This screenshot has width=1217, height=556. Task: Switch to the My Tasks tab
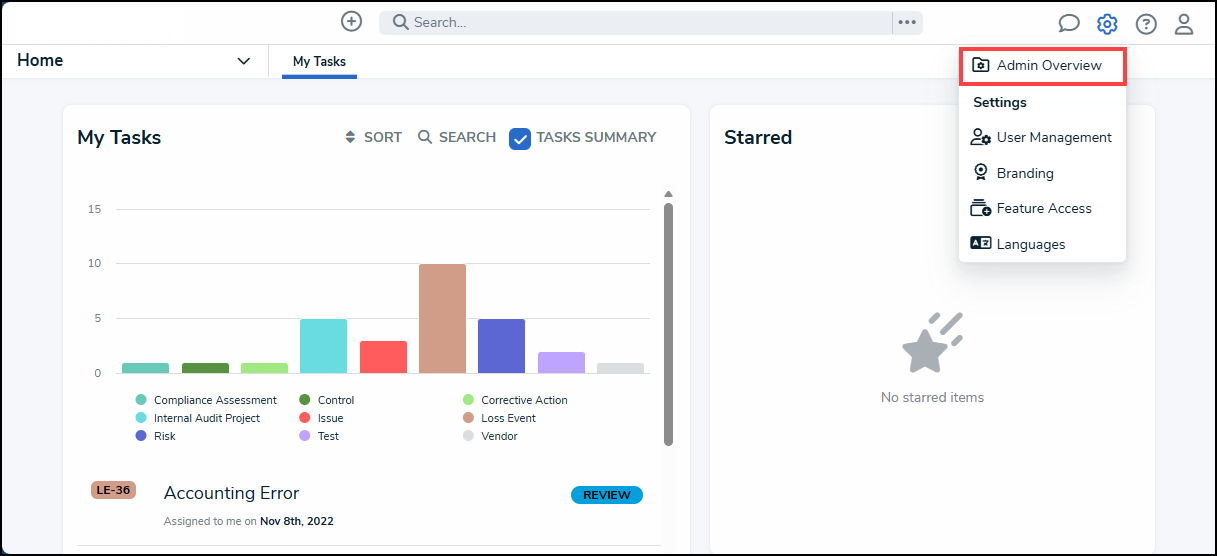[x=319, y=61]
